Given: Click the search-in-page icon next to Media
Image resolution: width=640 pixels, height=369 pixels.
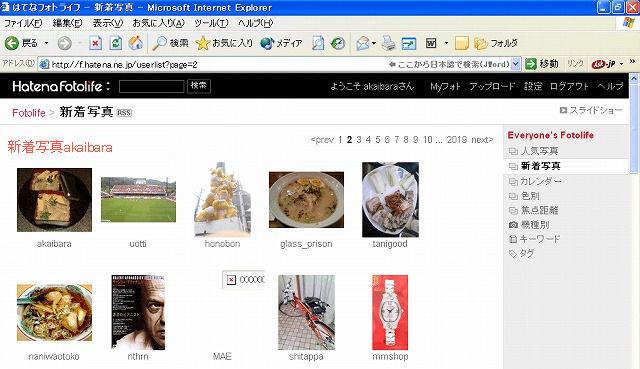Looking at the screenshot, I should pyautogui.click(x=318, y=43).
